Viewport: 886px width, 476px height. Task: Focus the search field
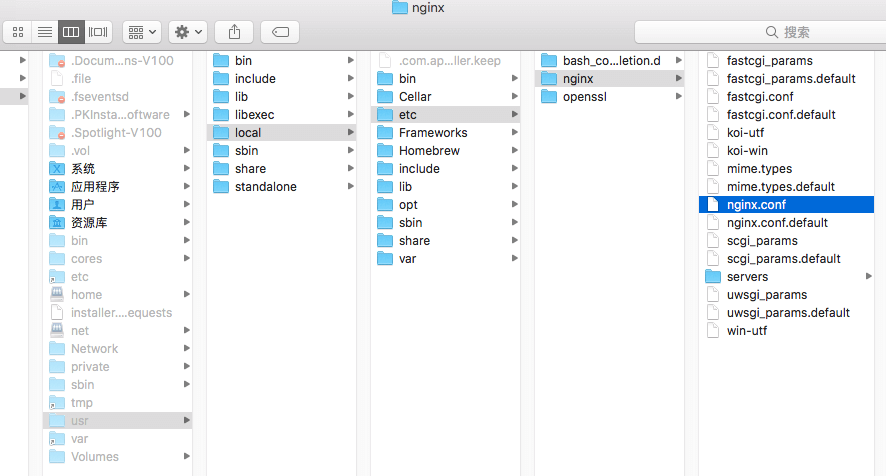(760, 32)
